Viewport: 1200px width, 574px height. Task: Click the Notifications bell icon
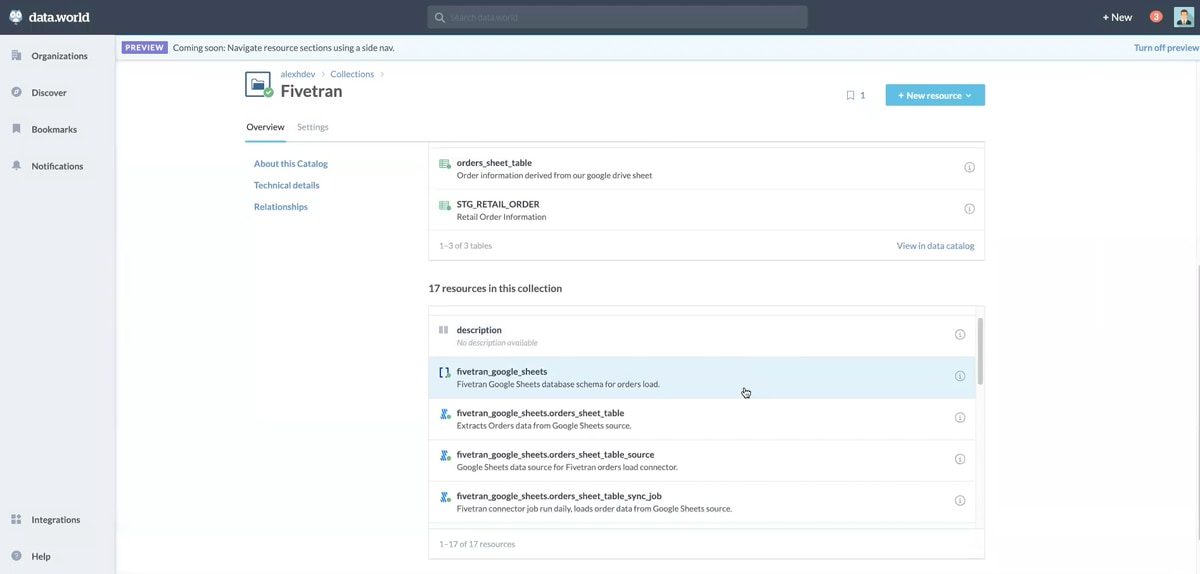16,166
